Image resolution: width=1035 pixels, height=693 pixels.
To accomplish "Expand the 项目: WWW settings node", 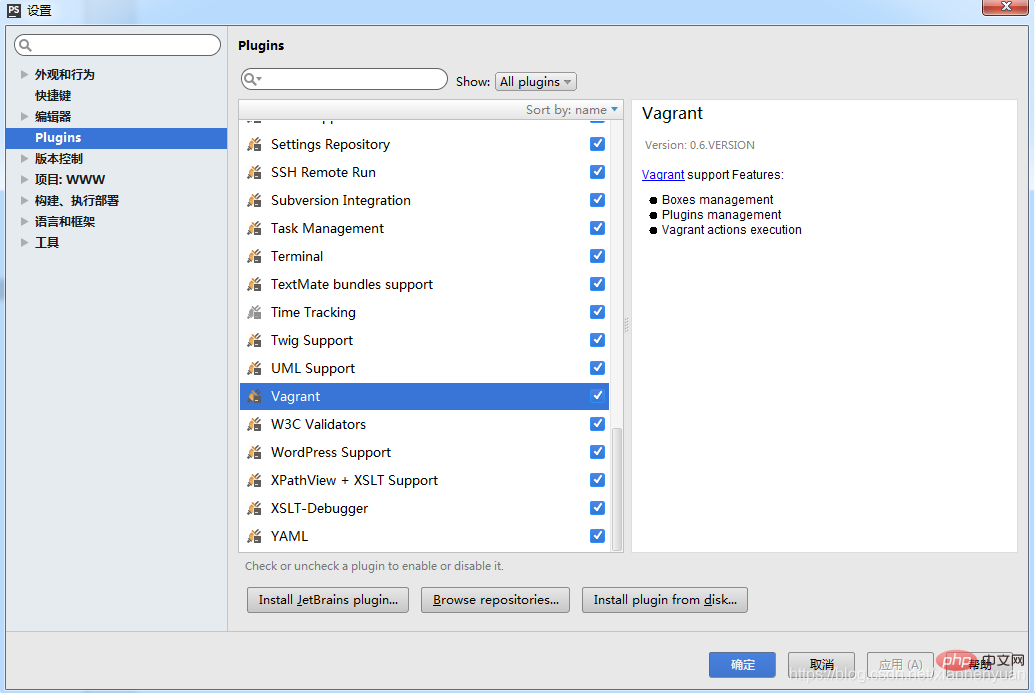I will tap(24, 180).
